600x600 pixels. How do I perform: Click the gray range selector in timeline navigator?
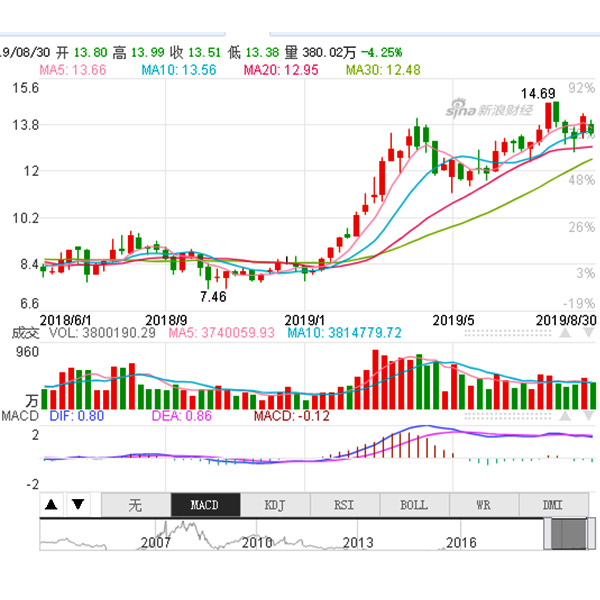pos(569,534)
